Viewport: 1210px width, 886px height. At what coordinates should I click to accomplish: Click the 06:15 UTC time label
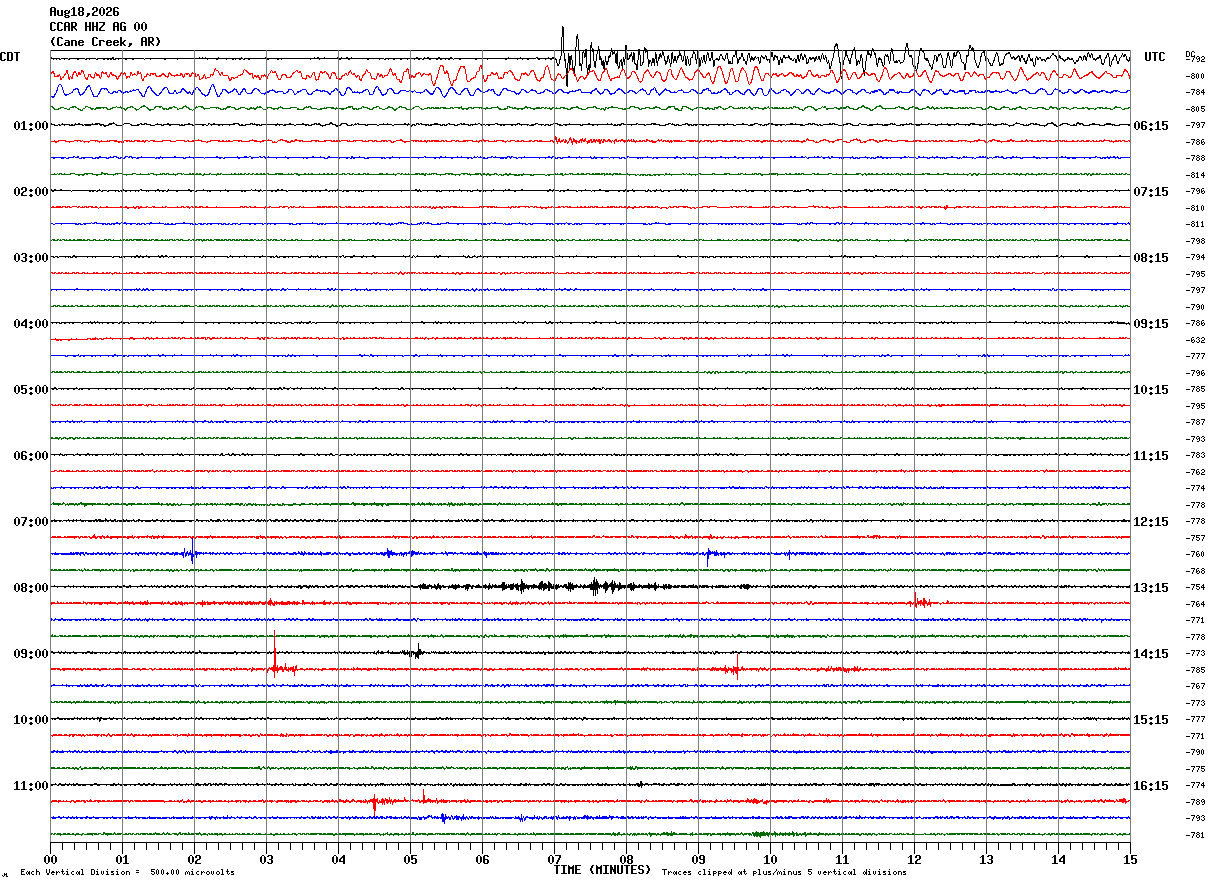tap(1151, 126)
